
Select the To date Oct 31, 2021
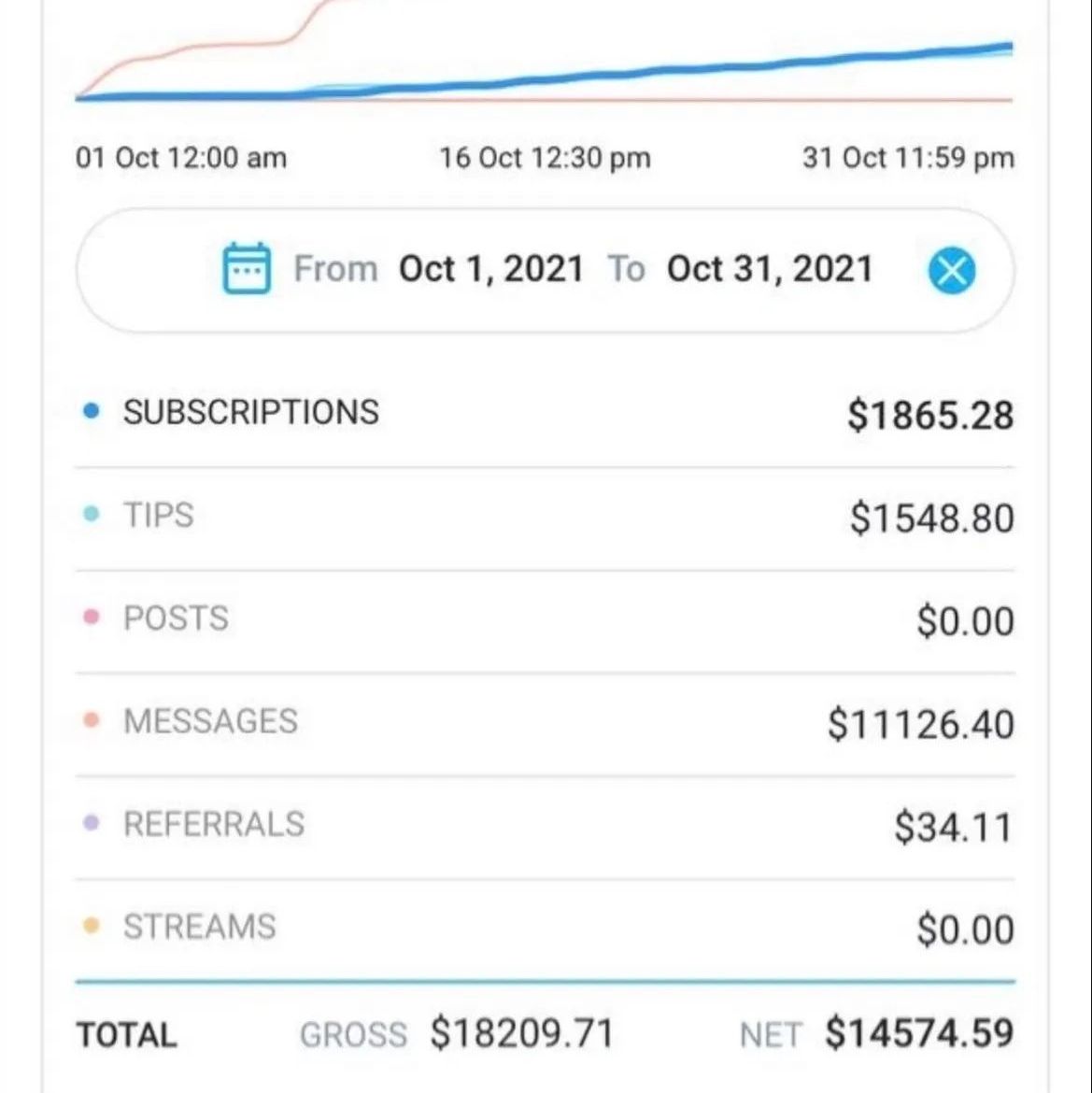[770, 269]
